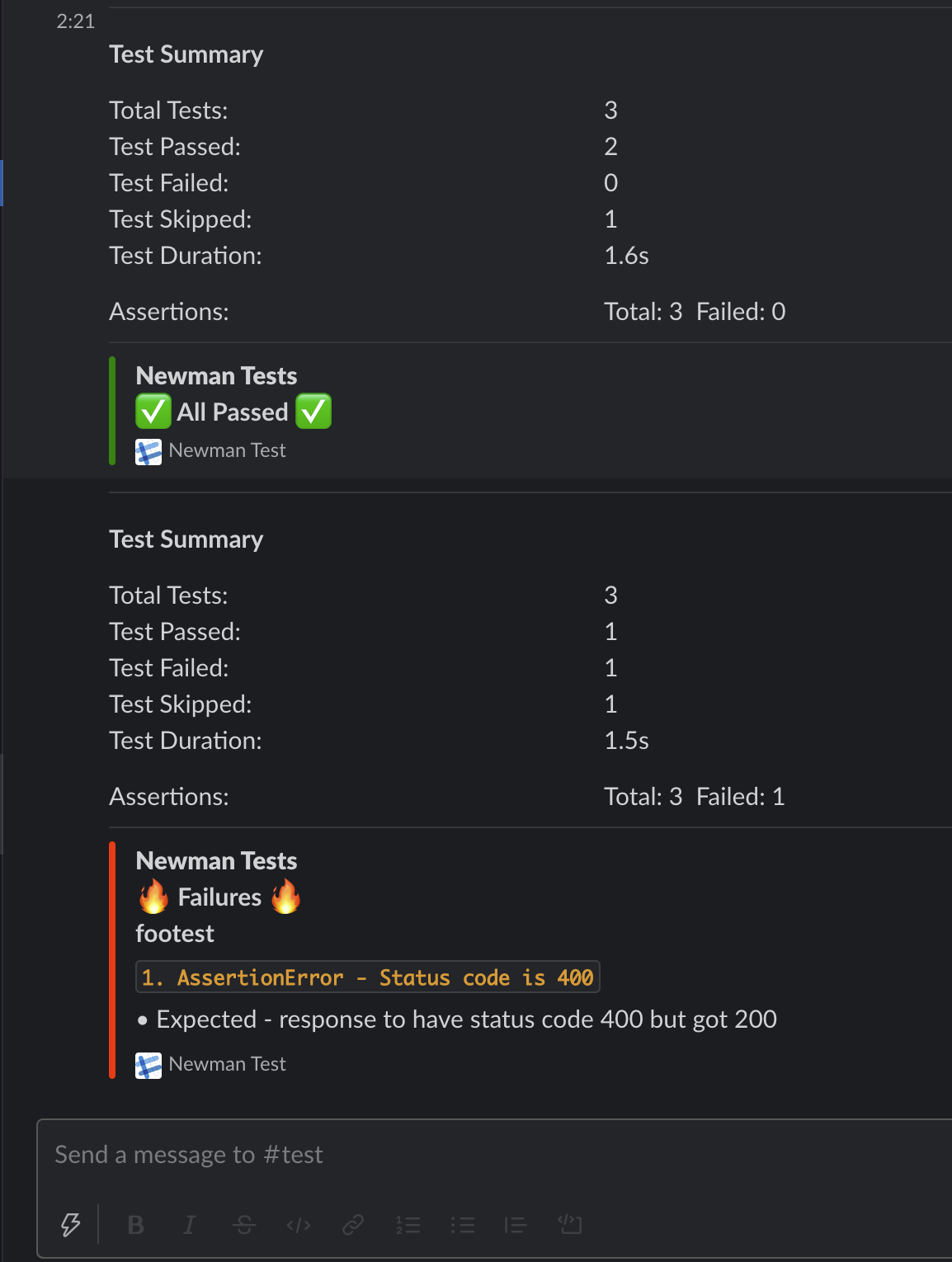Click the 2:21 message timestamp
The height and width of the screenshot is (1262, 952).
(75, 21)
